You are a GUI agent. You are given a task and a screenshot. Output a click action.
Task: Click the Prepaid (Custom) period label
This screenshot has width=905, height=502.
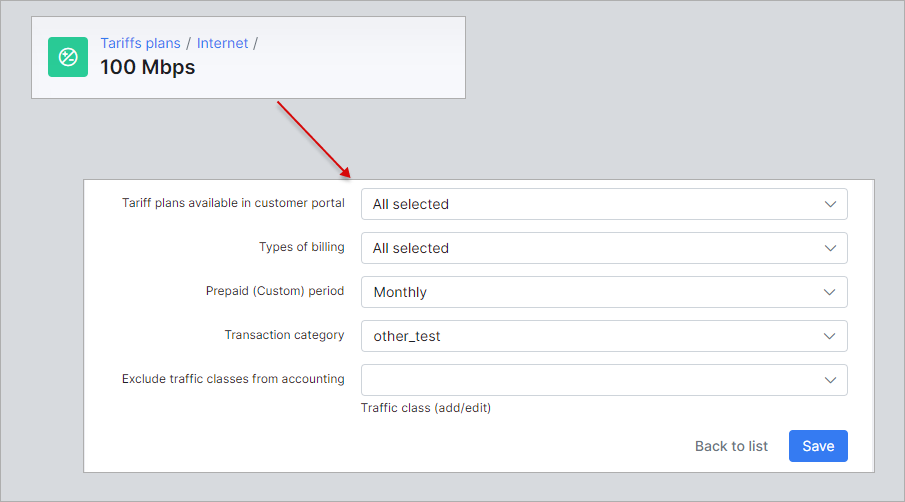tap(275, 291)
